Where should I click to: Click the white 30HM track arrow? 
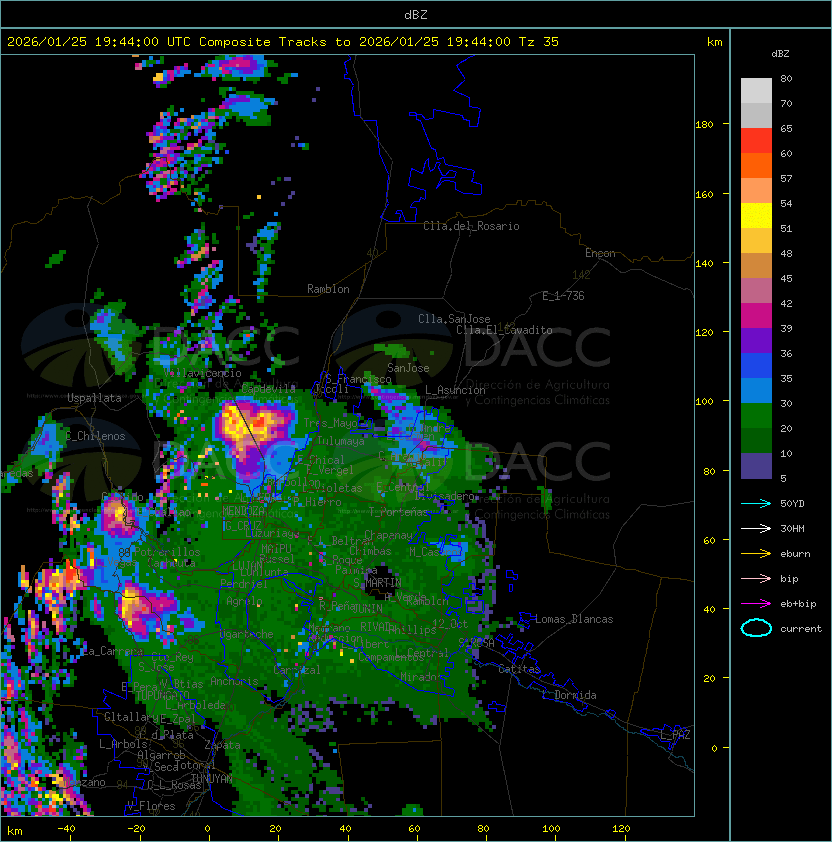pos(756,528)
